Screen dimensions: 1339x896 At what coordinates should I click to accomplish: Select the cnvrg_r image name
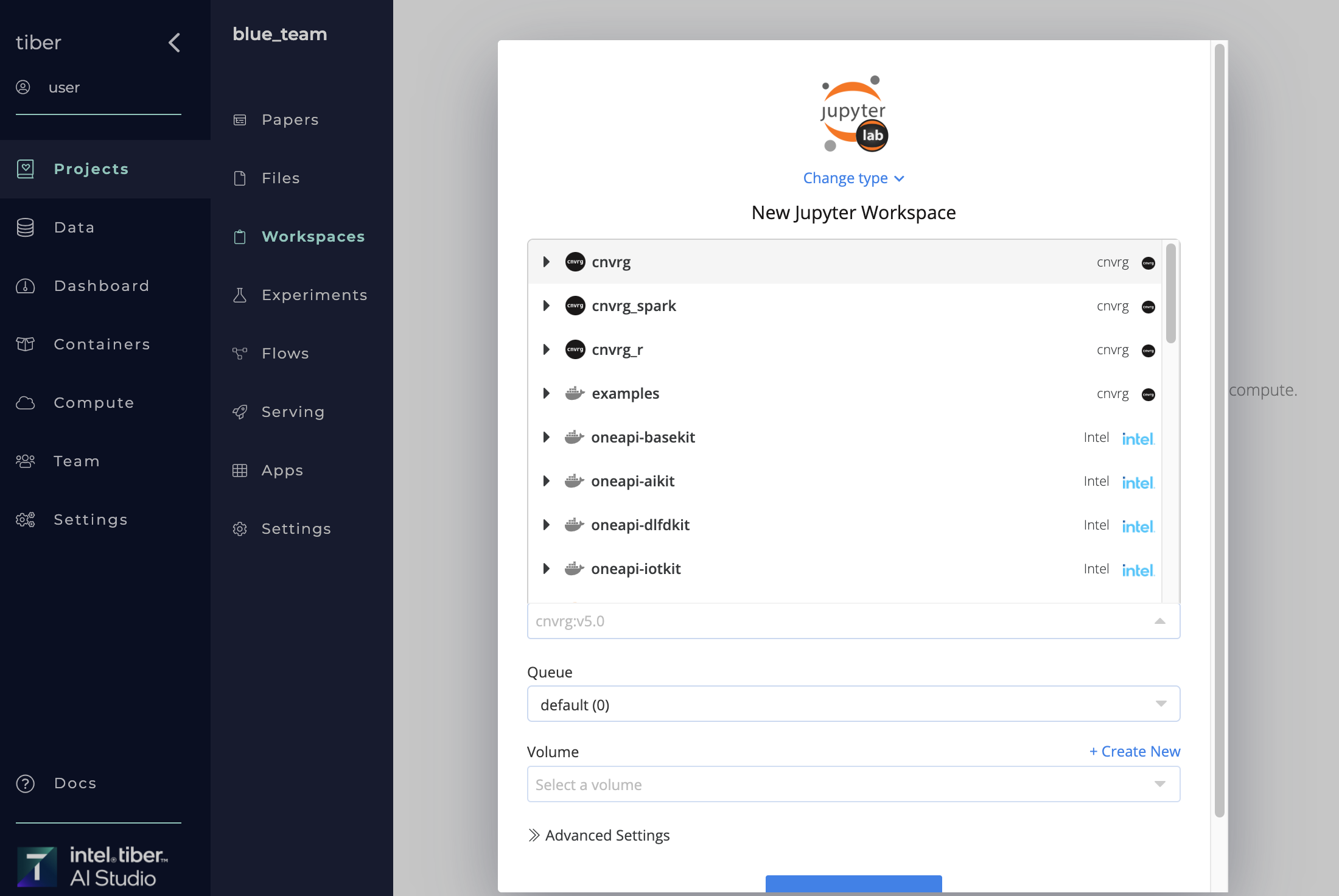click(617, 349)
